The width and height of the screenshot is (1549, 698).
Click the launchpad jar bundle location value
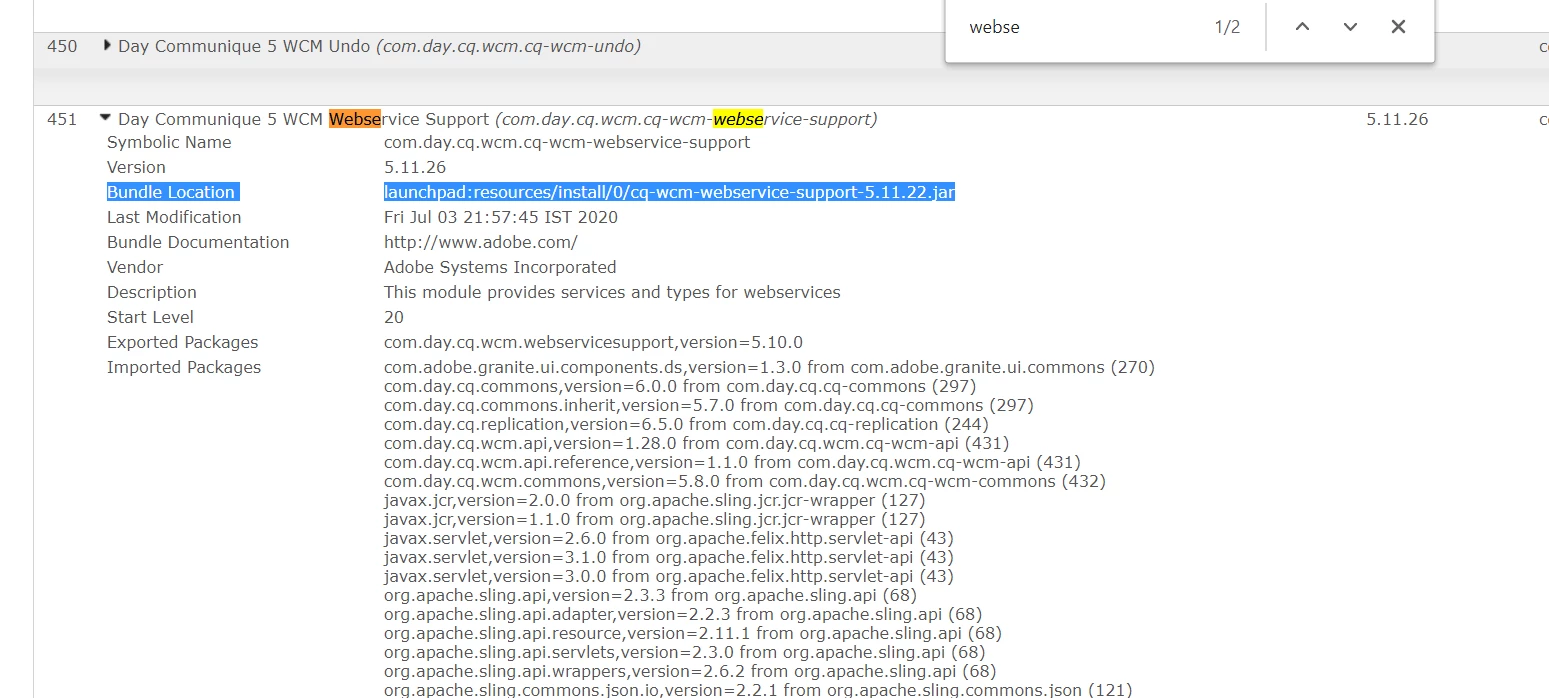pyautogui.click(x=669, y=192)
